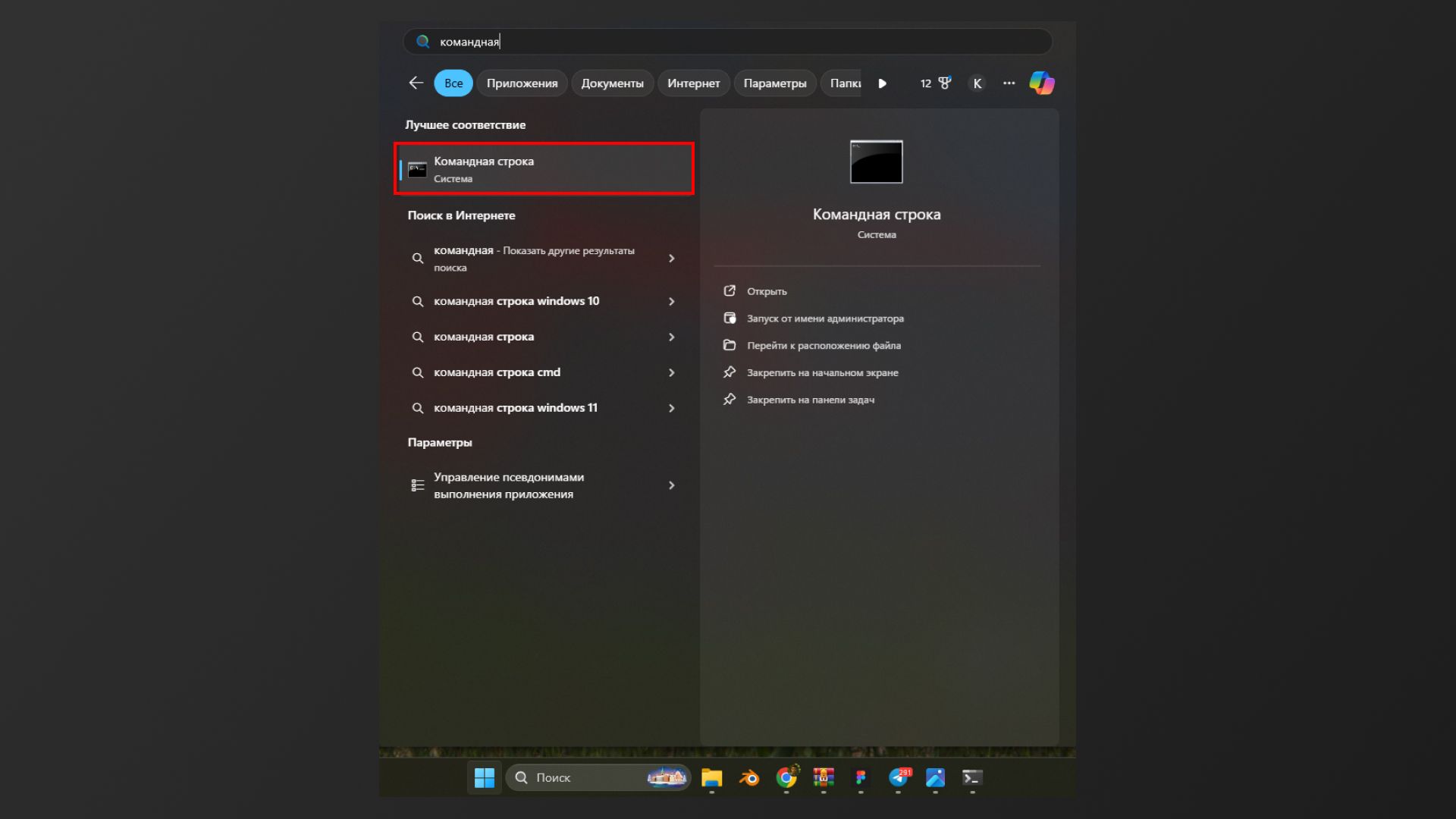Open Blender from the taskbar
Screen dimensions: 1456x819
[749, 777]
